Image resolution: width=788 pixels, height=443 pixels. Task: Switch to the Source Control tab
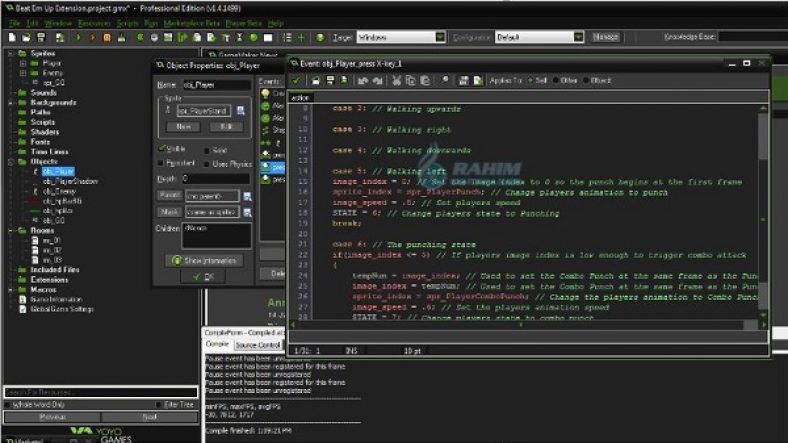pyautogui.click(x=258, y=345)
